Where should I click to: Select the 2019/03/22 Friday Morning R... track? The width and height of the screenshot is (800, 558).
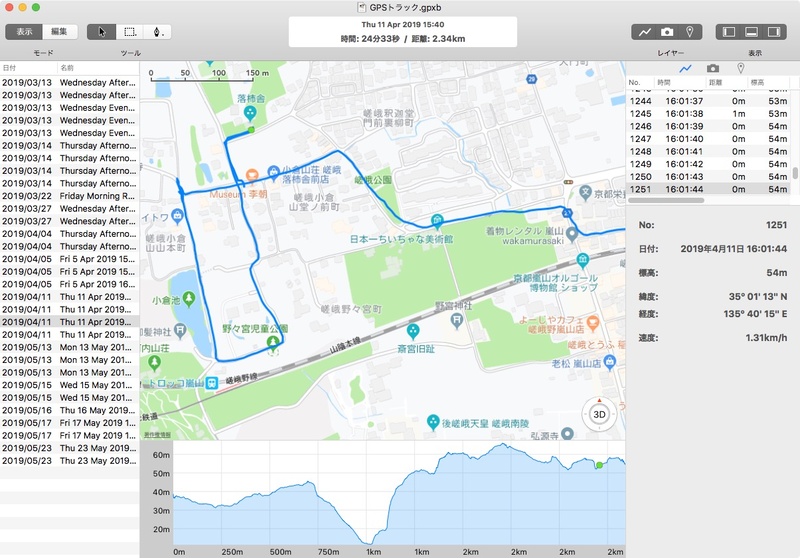coord(69,196)
